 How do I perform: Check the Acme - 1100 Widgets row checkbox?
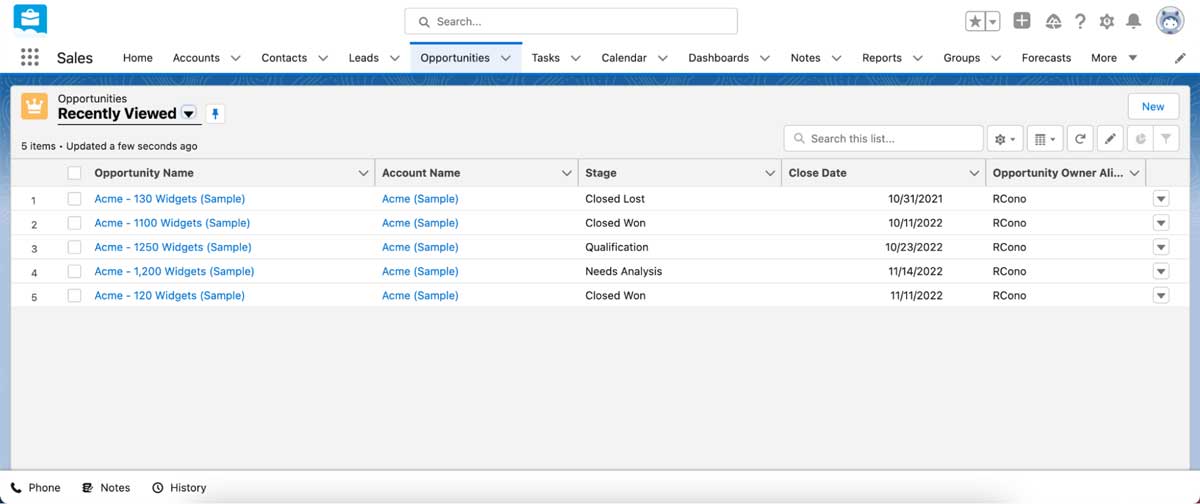click(74, 223)
